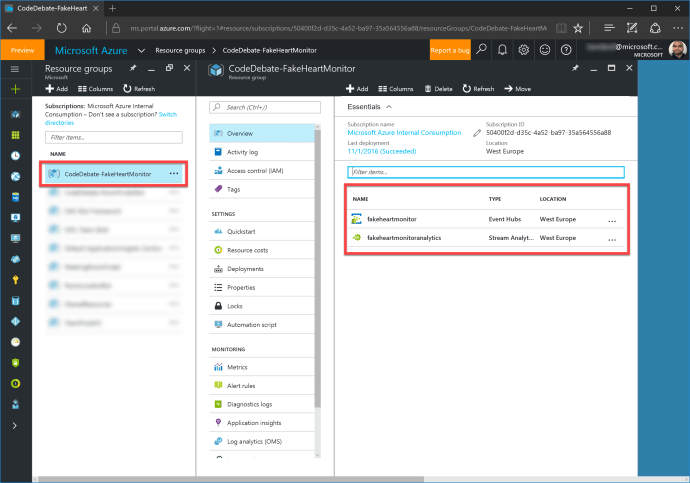Screen dimensions: 690x483
Task: Open the help question mark icon
Action: [x=565, y=49]
